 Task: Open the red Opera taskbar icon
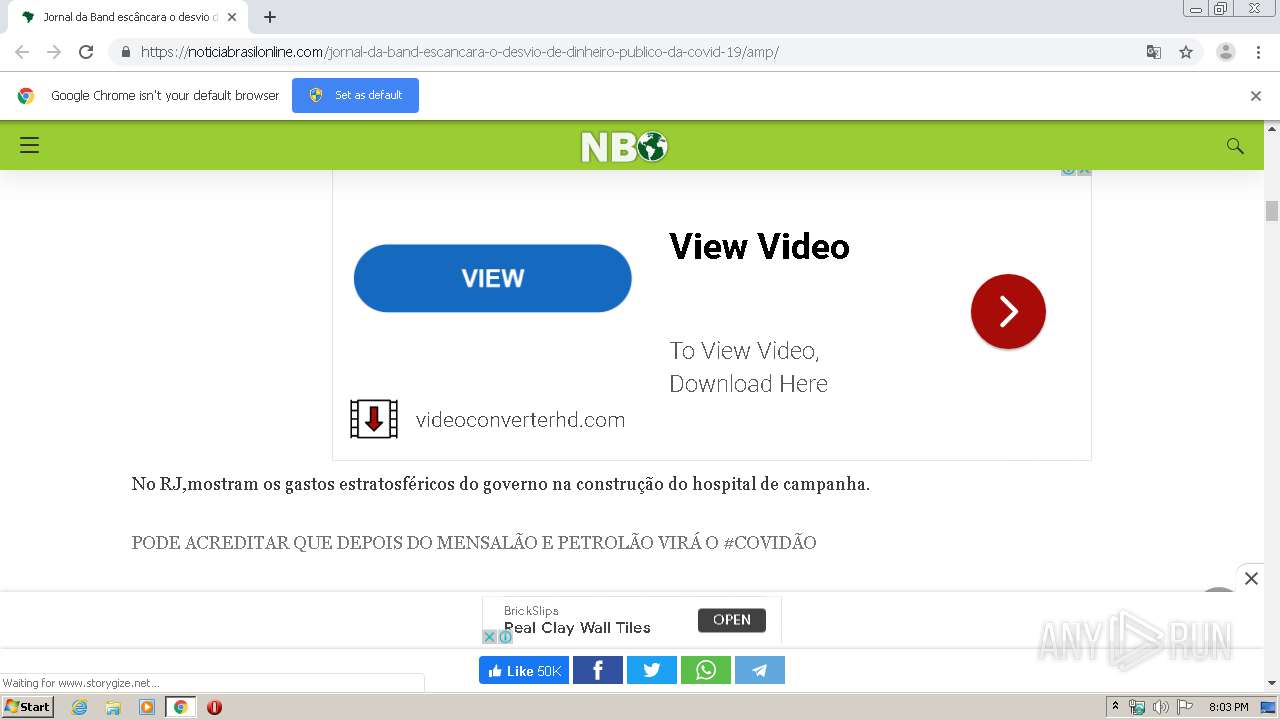(214, 707)
